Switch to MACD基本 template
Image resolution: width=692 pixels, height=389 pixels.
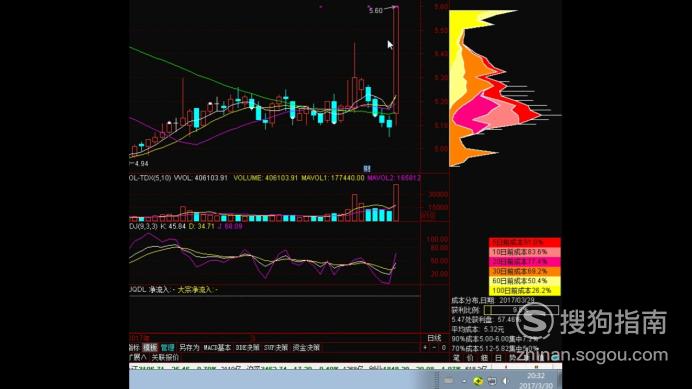coord(217,348)
